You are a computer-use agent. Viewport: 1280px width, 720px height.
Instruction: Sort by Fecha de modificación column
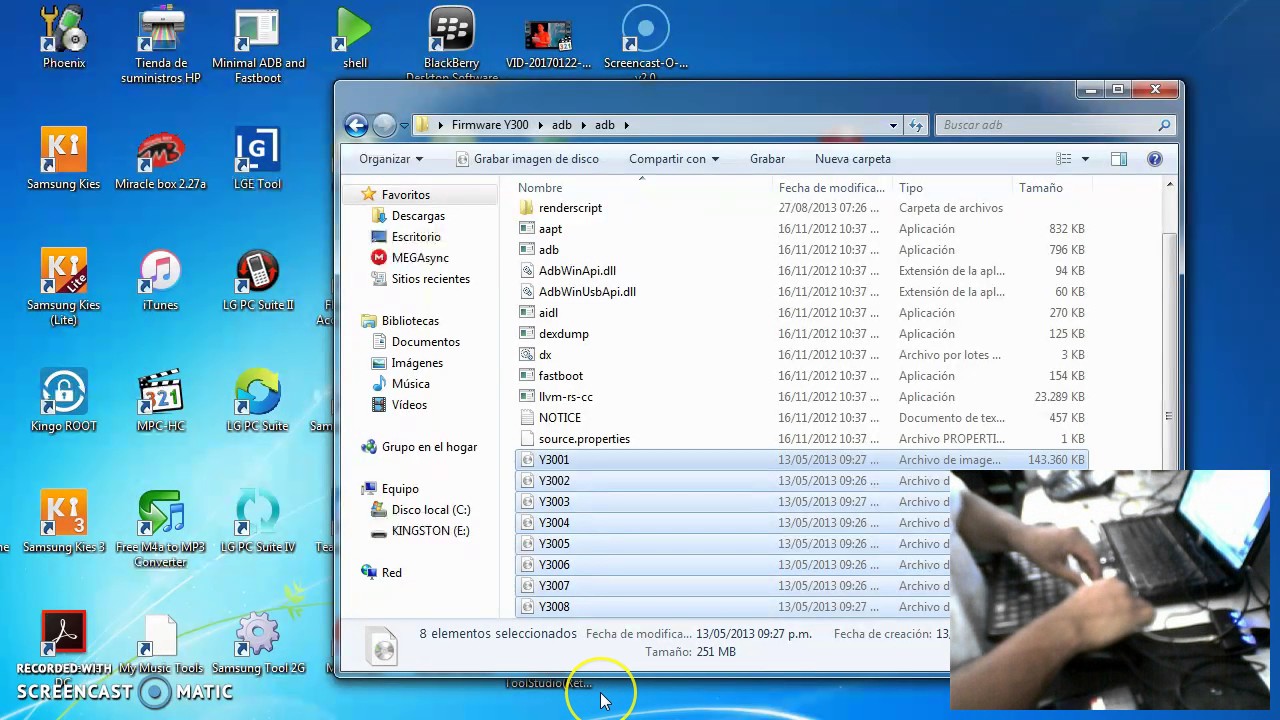coord(834,188)
